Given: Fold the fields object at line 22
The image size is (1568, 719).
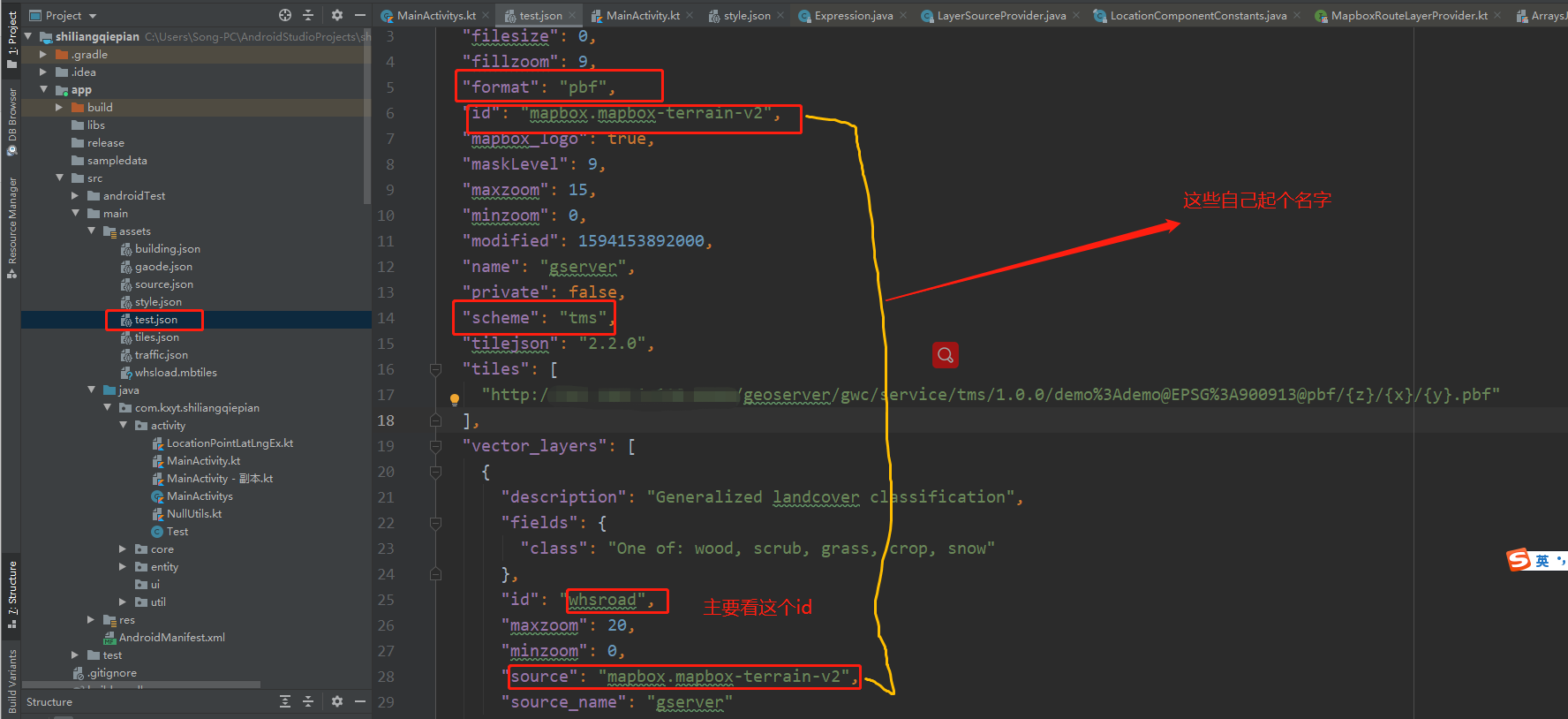Looking at the screenshot, I should 435,524.
